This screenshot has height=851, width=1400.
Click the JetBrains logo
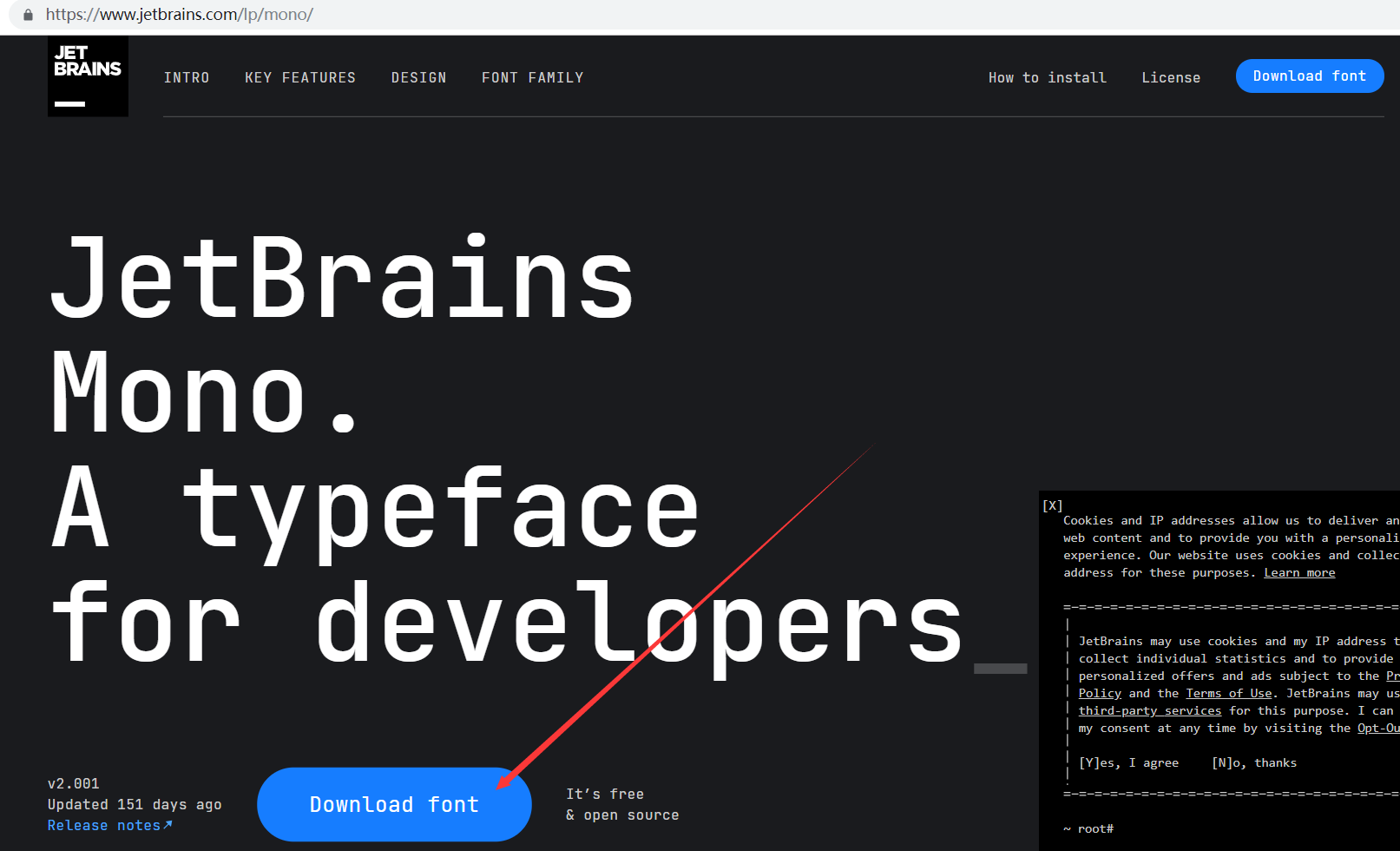tap(88, 76)
